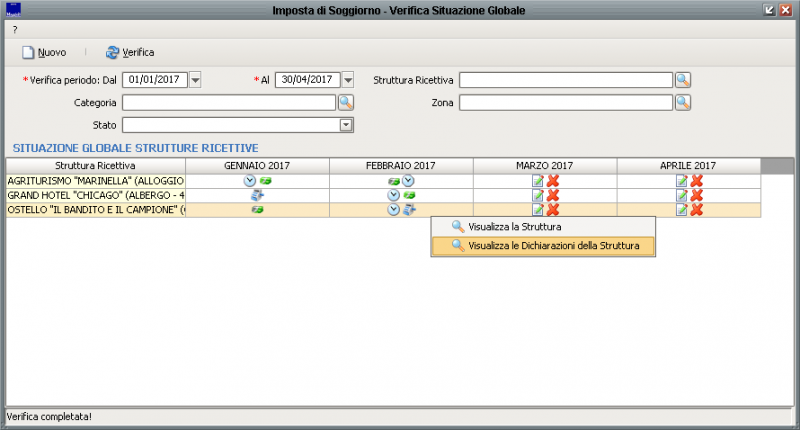Click clock icon for Agriturismo Marinella in Gennaio 2017
800x430 pixels.
coord(250,181)
